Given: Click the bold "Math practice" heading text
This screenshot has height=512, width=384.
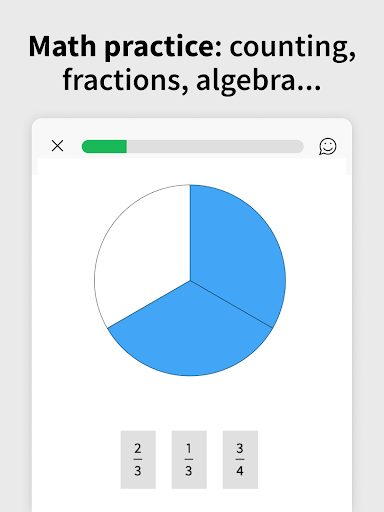Looking at the screenshot, I should [x=121, y=47].
